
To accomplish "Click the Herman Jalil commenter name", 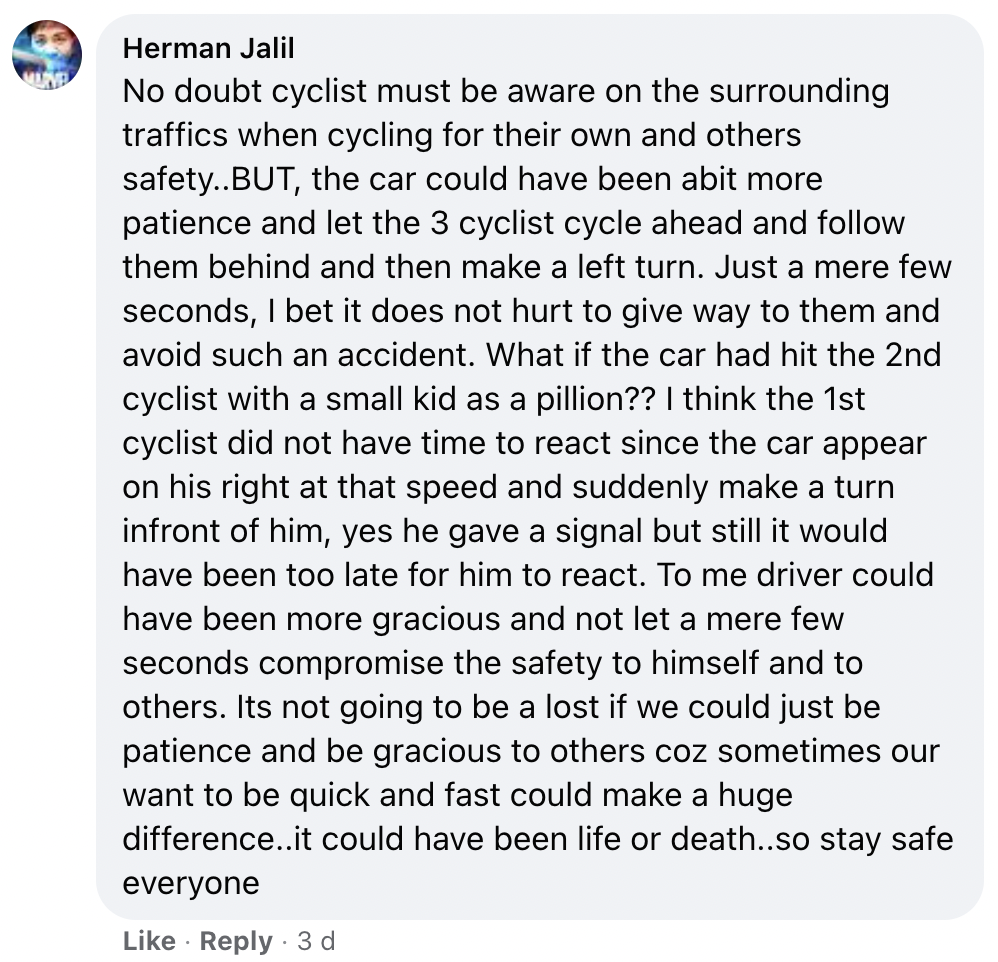I will [x=209, y=48].
